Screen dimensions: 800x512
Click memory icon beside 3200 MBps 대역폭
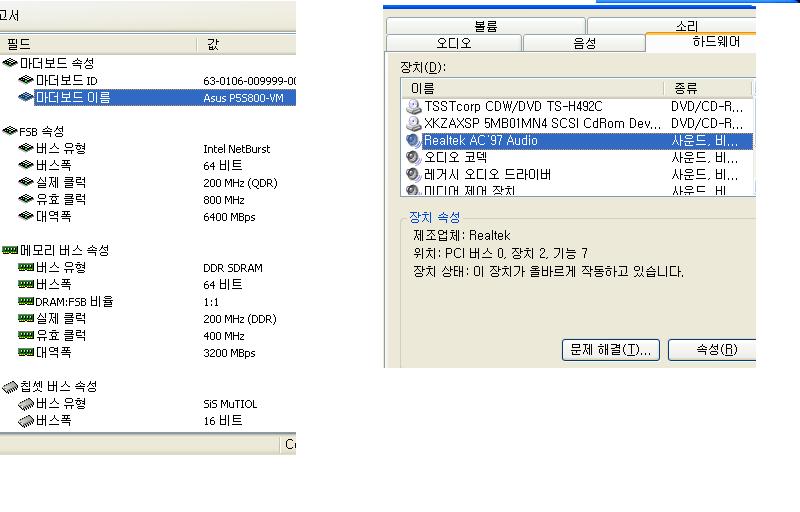(26, 352)
